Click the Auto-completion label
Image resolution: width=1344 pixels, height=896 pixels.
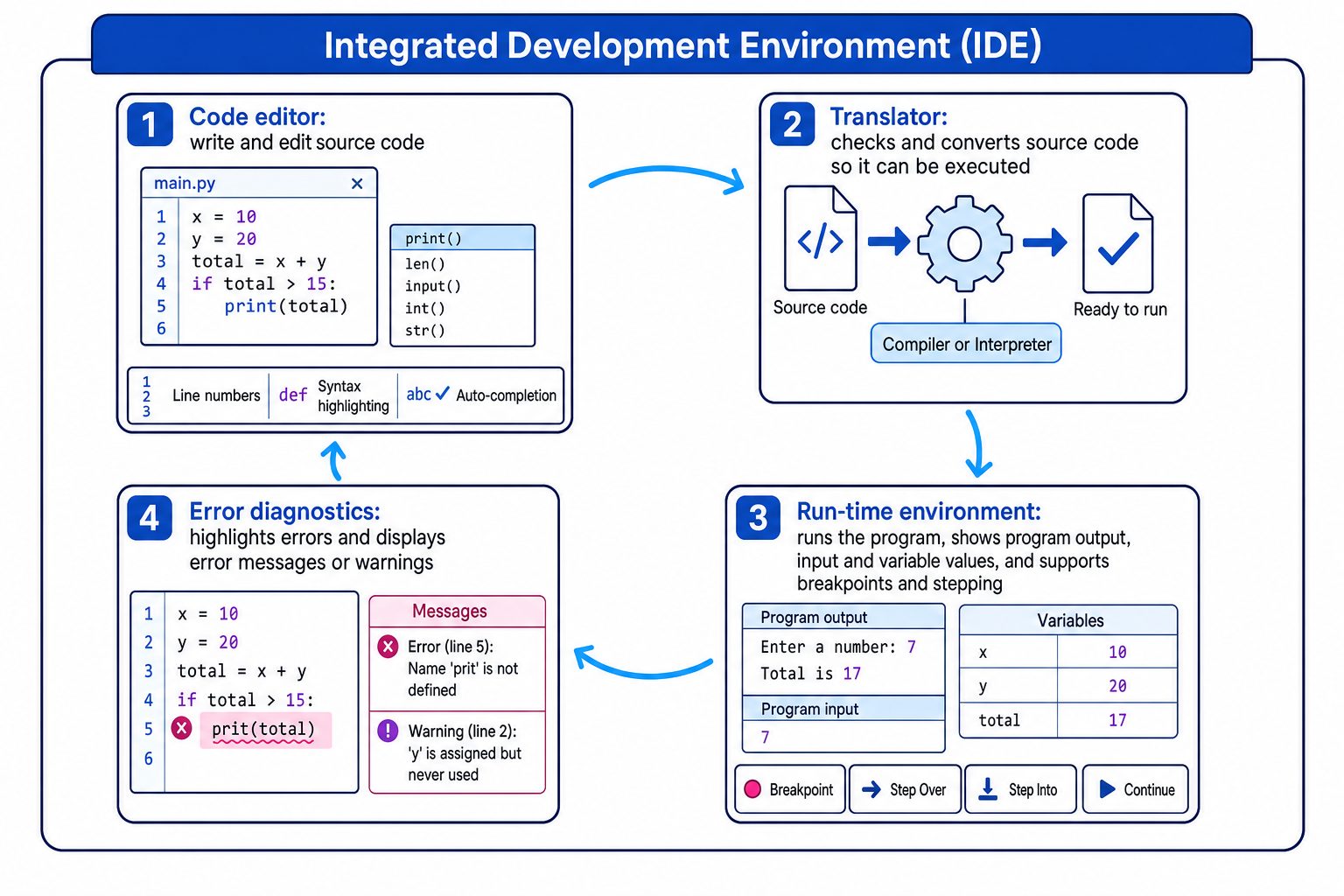506,395
